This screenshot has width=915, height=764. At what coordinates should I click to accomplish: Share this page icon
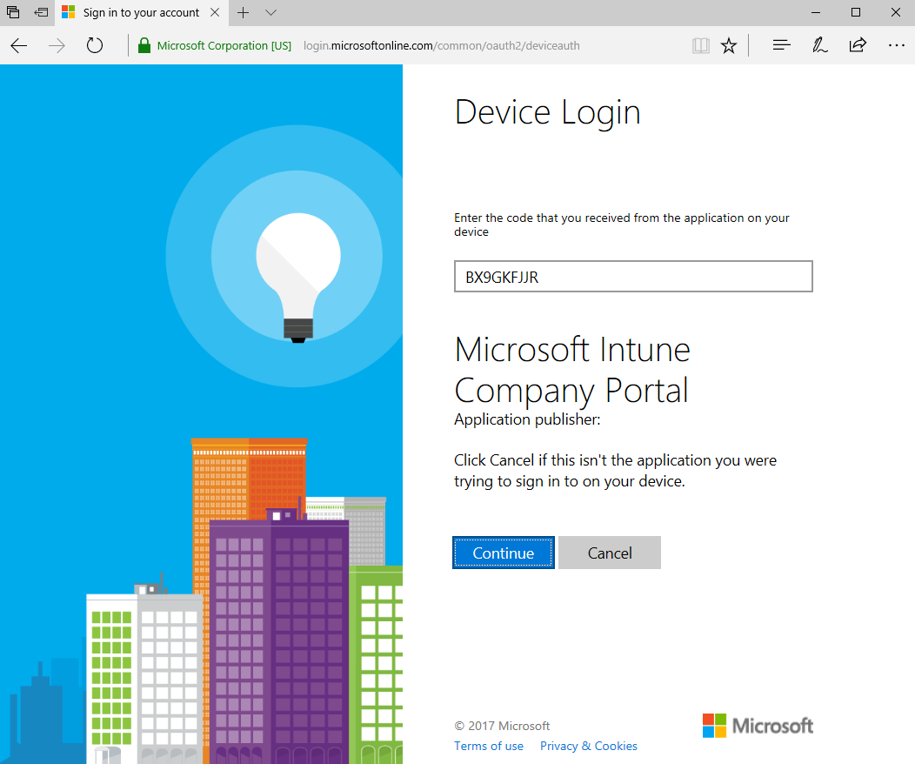pos(858,45)
